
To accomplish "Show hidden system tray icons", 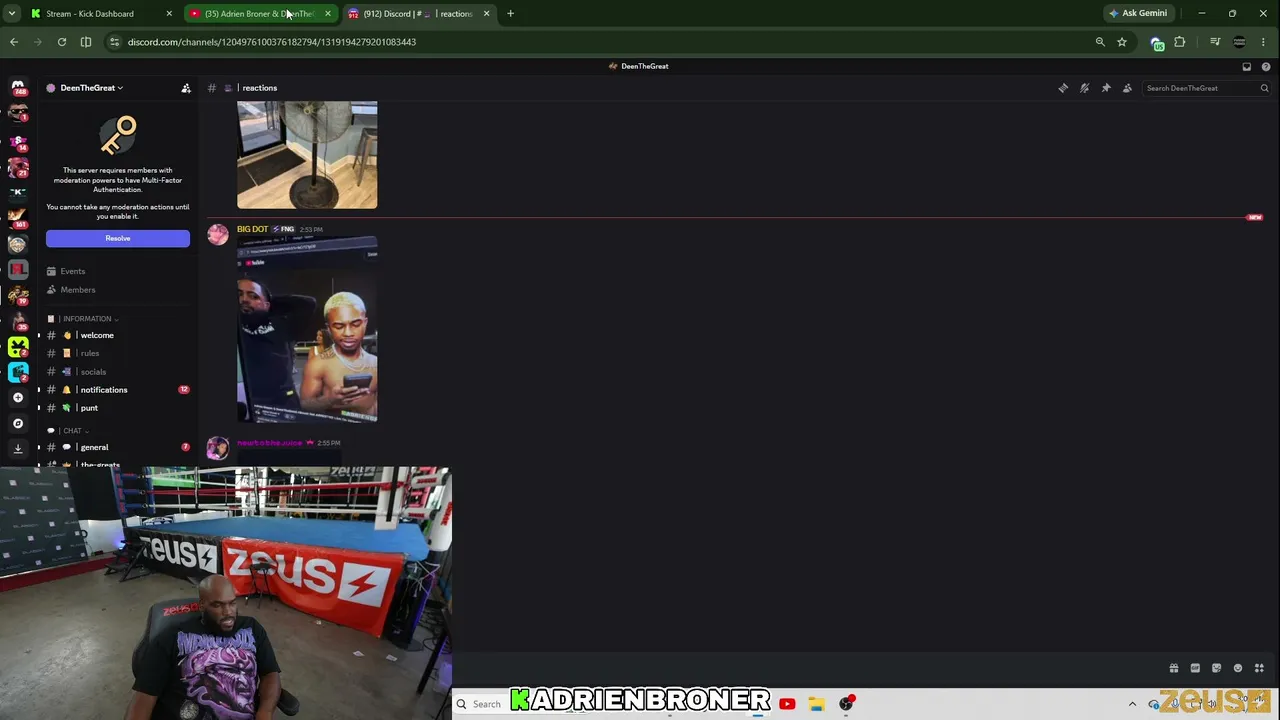I will coord(1132,704).
